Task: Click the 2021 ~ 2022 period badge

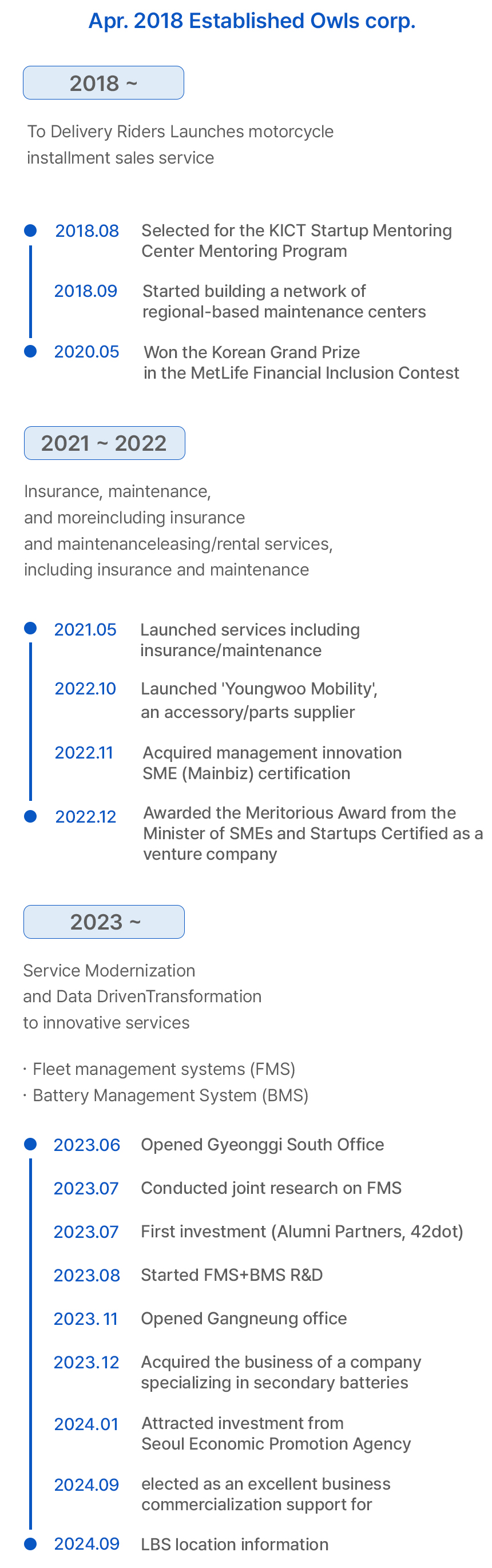Action: tap(104, 443)
